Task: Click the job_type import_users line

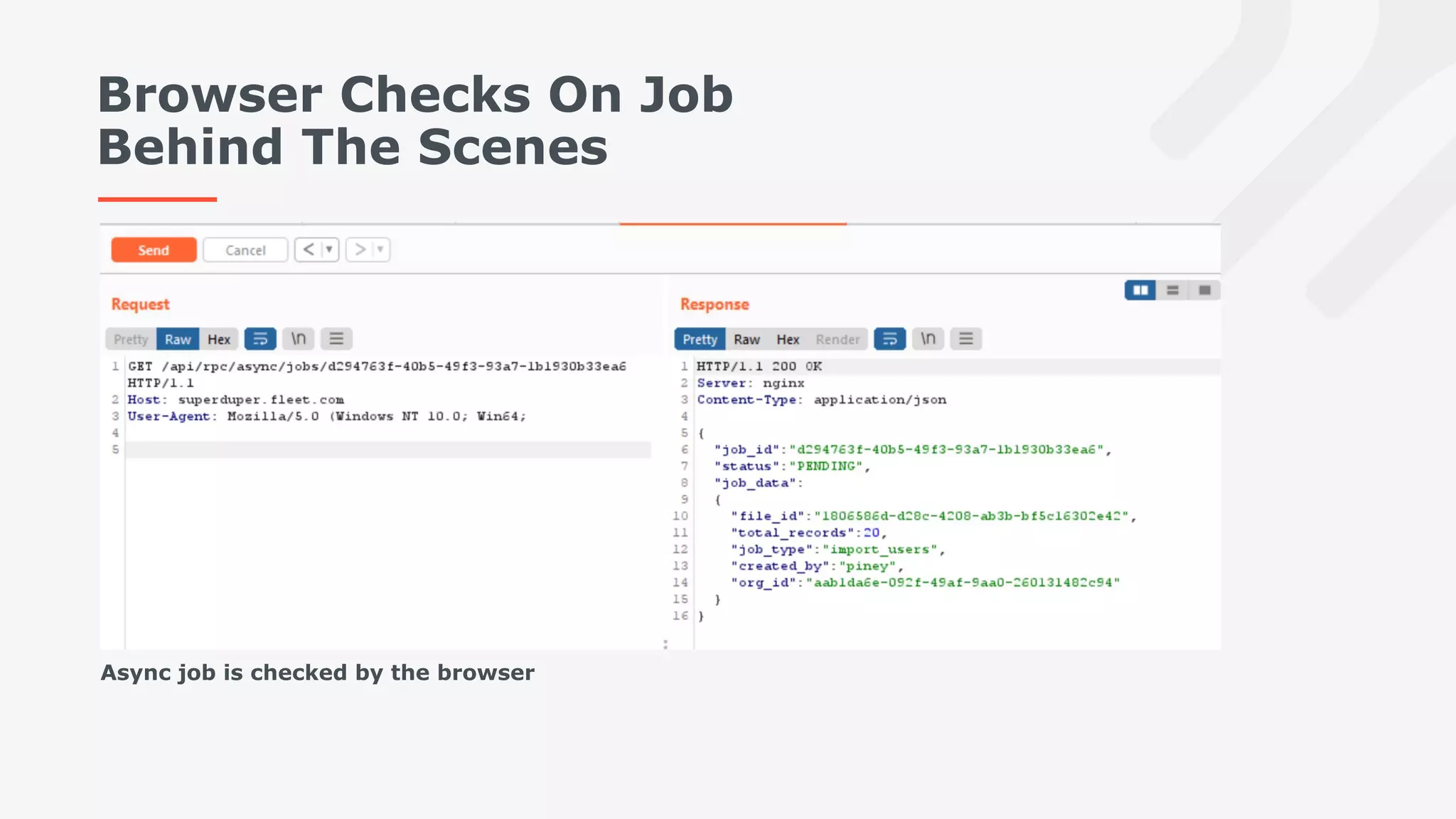Action: (837, 550)
